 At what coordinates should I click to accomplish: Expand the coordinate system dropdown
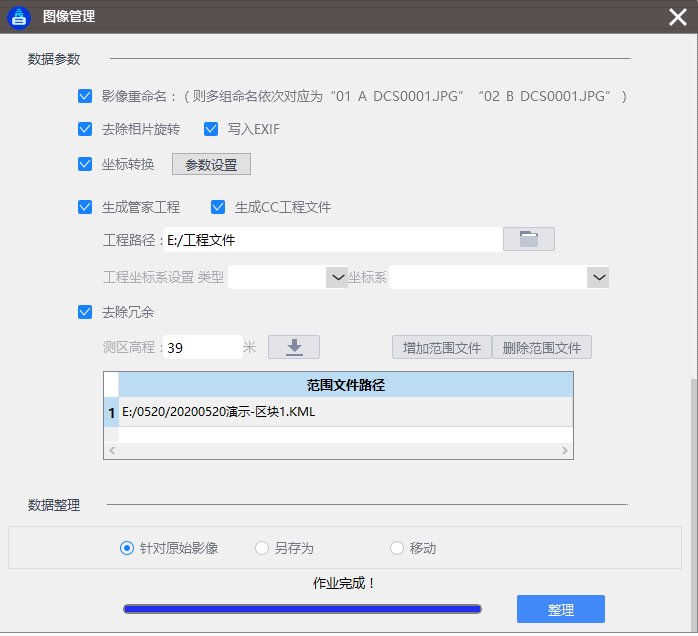click(x=598, y=277)
